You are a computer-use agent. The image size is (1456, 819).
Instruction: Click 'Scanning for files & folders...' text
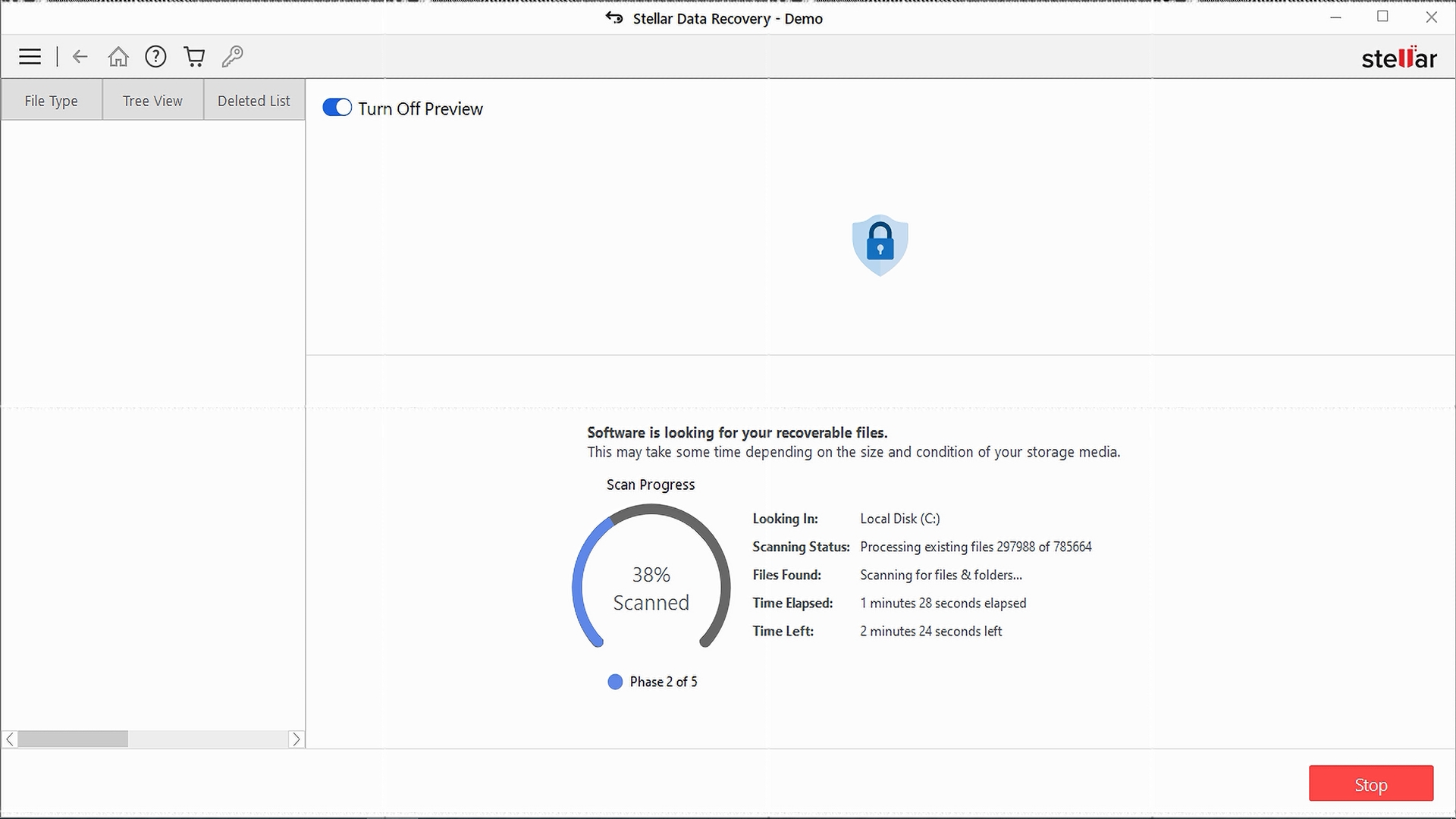pyautogui.click(x=941, y=575)
